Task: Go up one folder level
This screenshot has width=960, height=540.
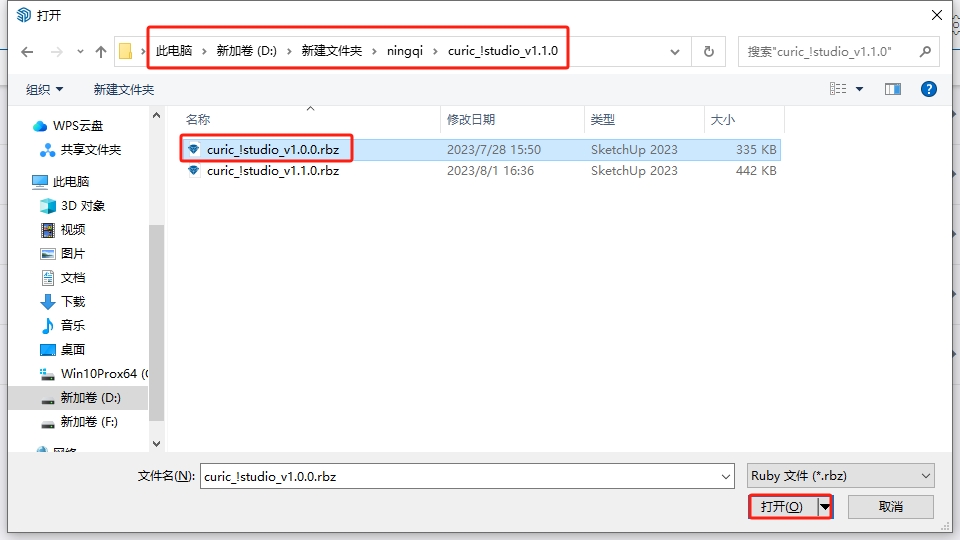Action: point(101,52)
